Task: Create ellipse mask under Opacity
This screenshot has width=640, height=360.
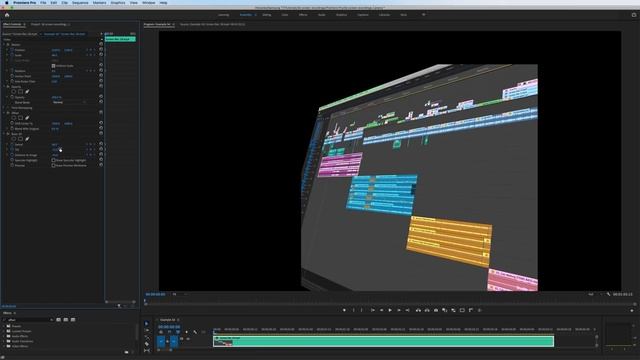Action: 13,92
